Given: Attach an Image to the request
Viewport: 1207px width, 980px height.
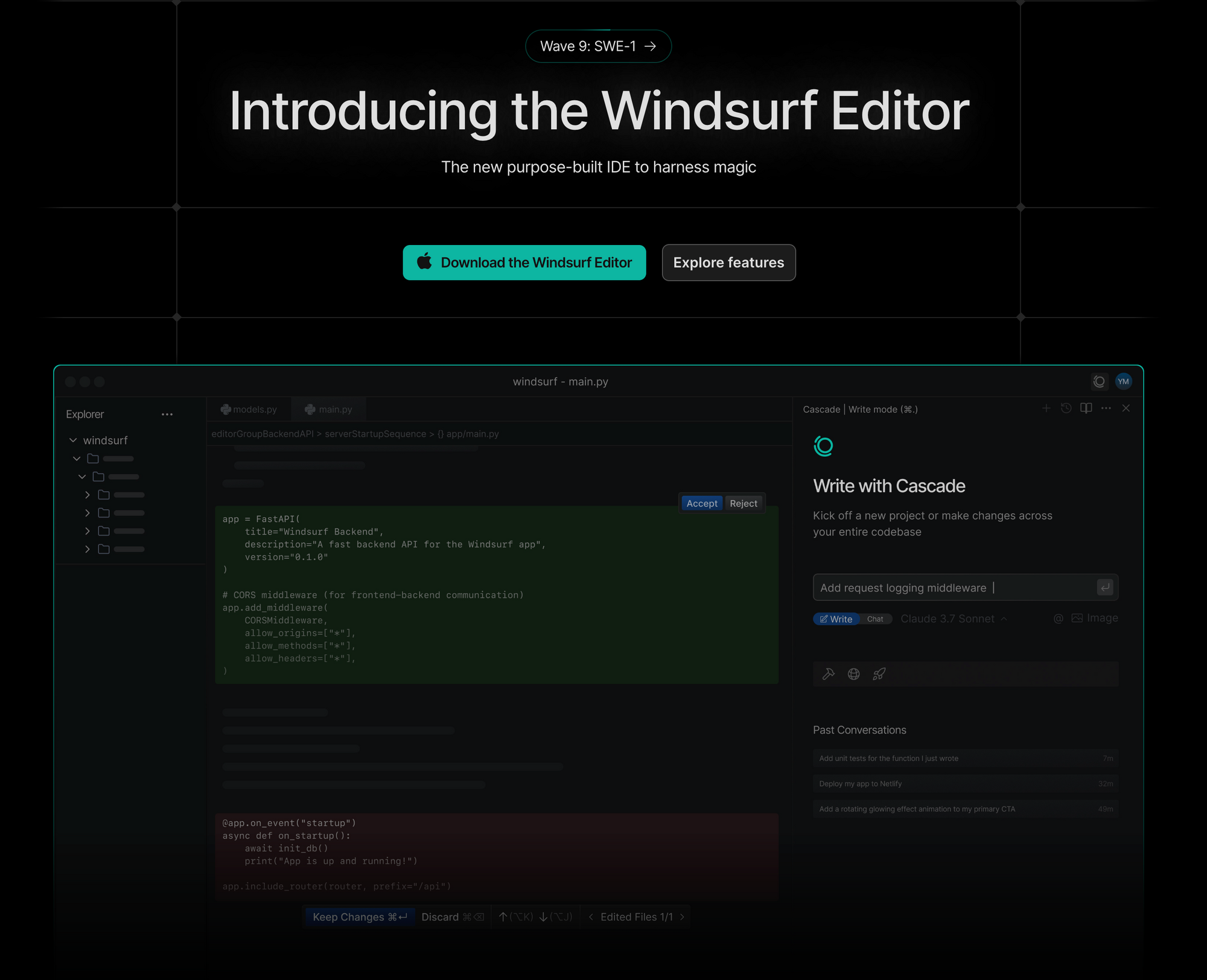Looking at the screenshot, I should tap(1095, 619).
